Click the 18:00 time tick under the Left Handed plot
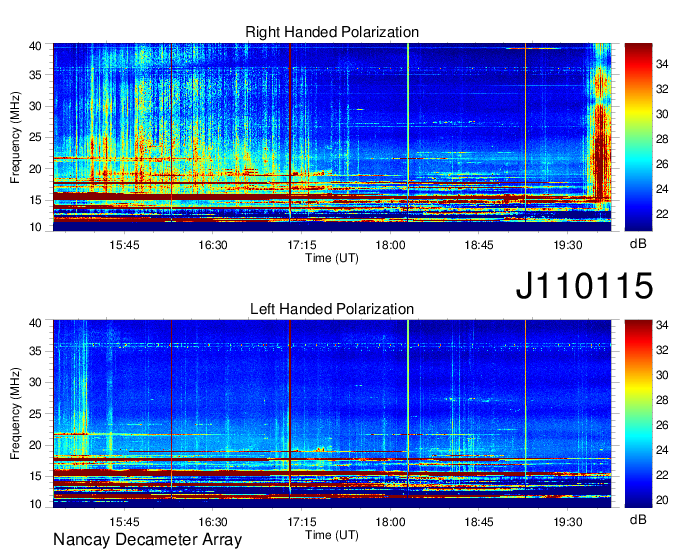The width and height of the screenshot is (680, 552). coord(390,522)
